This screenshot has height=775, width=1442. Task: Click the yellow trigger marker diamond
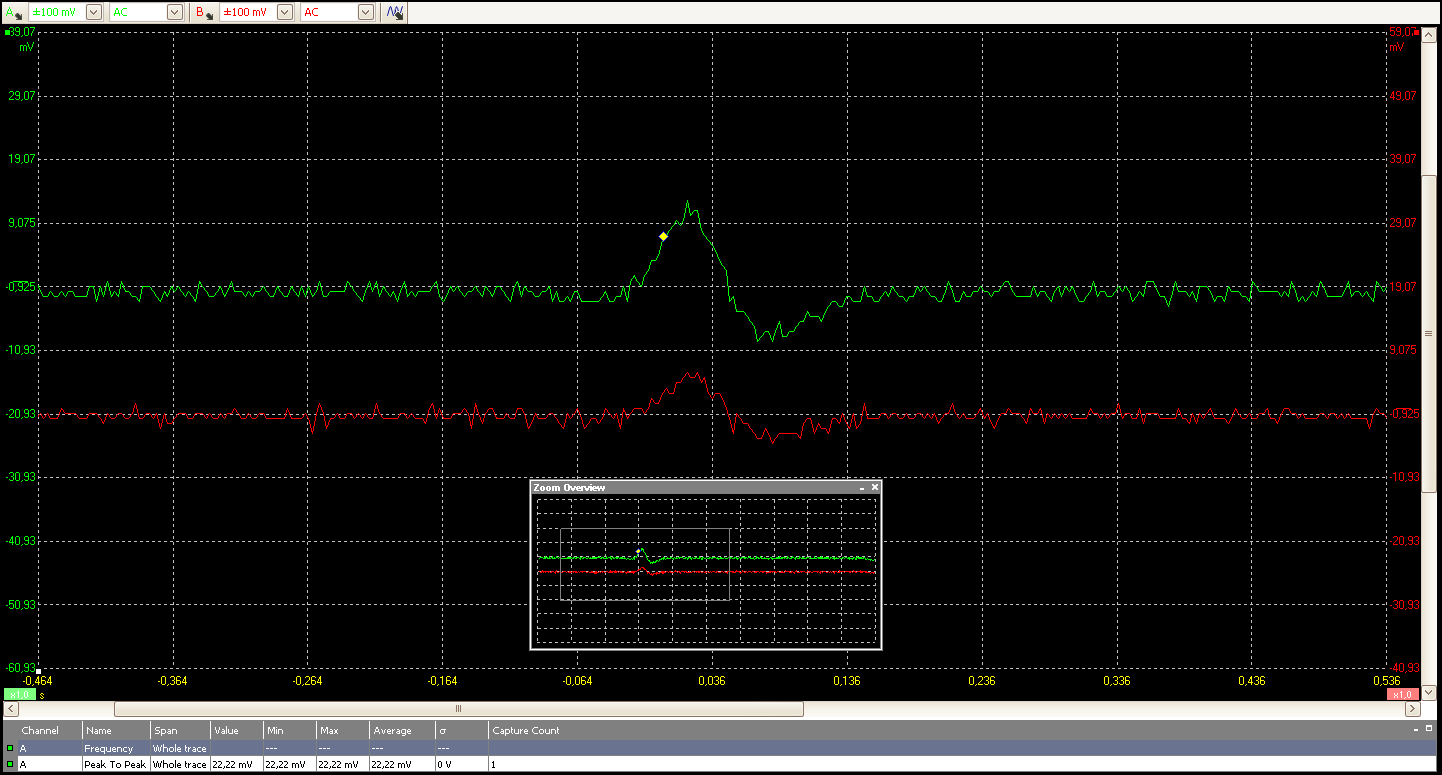[x=663, y=237]
